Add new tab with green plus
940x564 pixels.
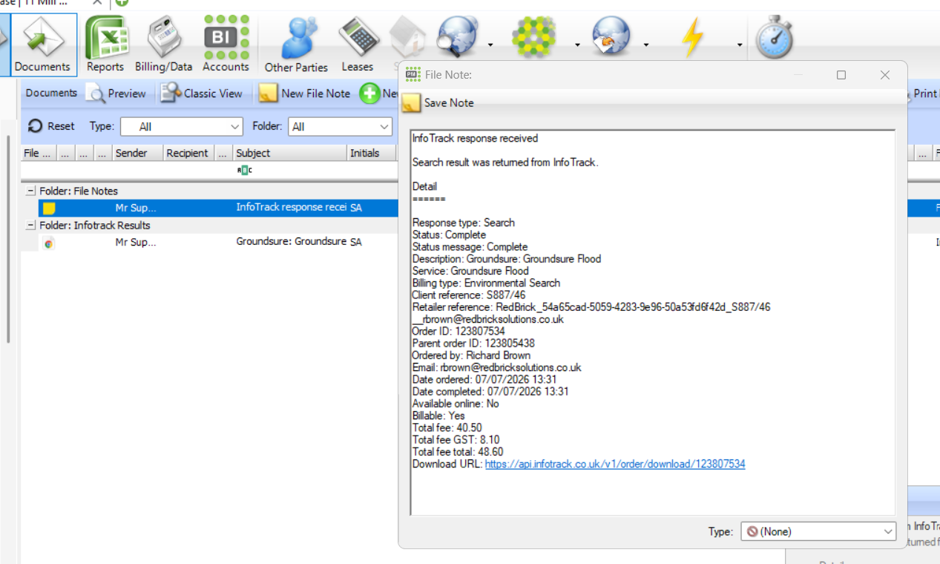122,3
